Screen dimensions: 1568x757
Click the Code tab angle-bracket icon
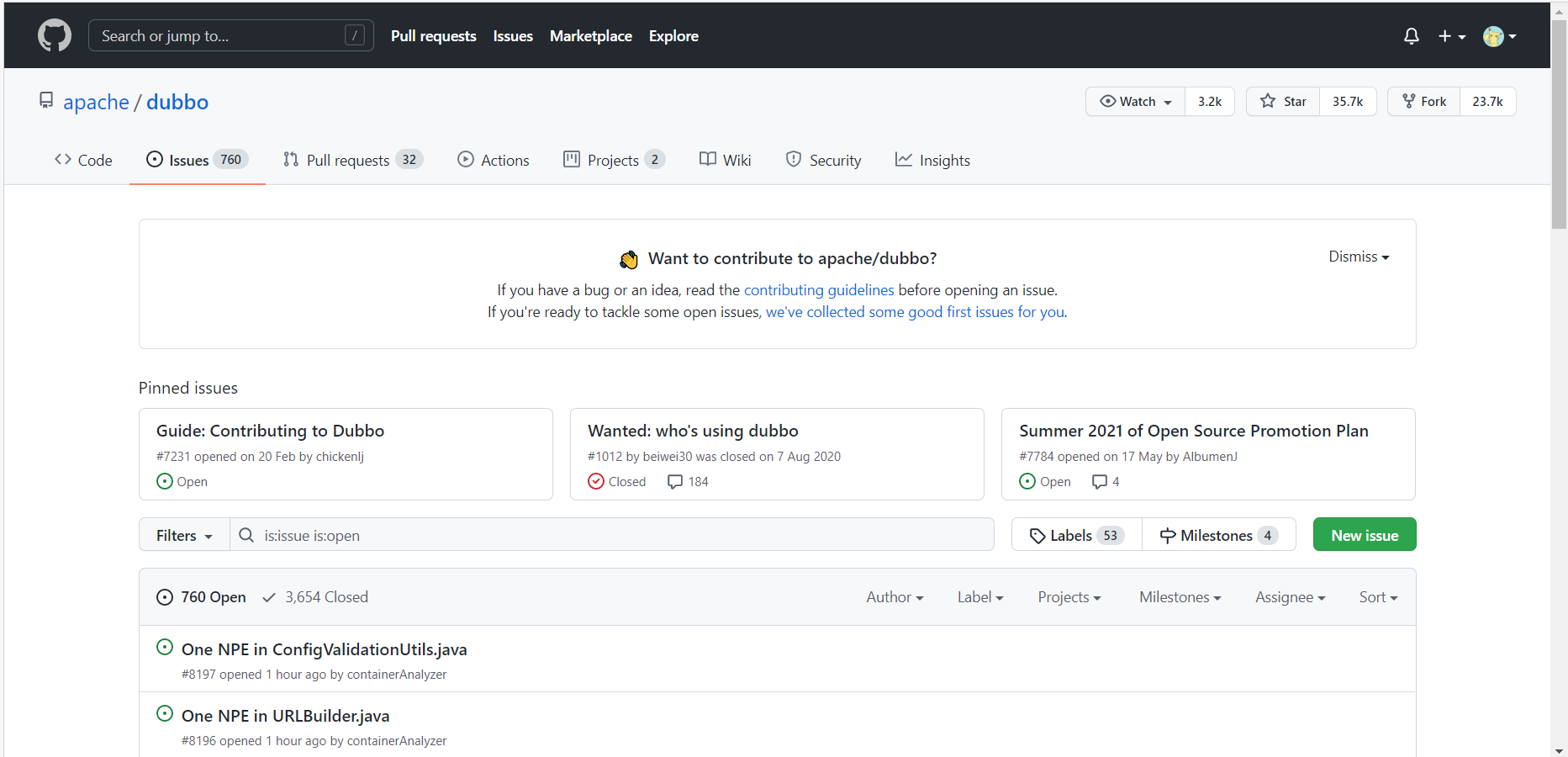click(x=63, y=159)
